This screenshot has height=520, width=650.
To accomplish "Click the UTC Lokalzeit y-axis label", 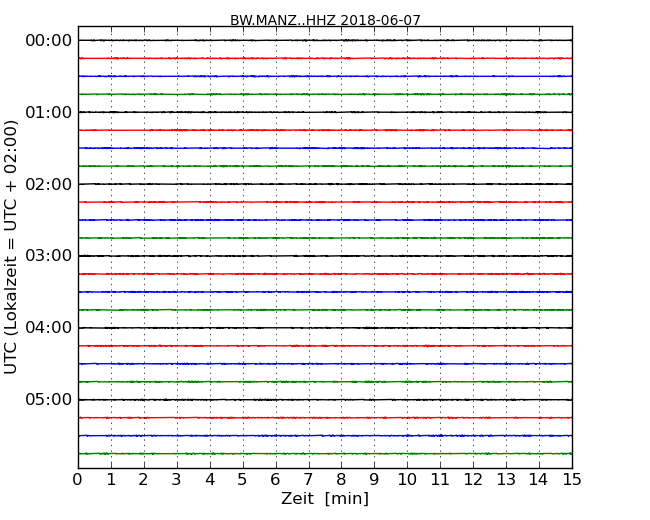I will pyautogui.click(x=11, y=247).
